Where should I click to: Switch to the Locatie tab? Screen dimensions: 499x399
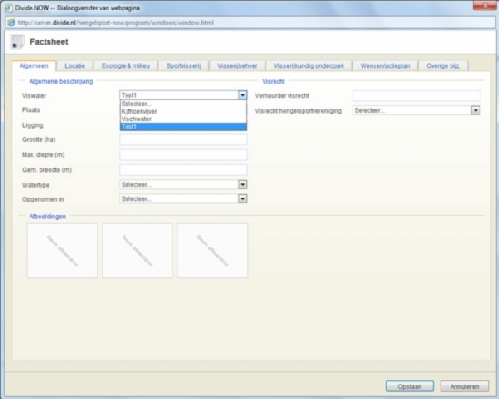tap(75, 66)
